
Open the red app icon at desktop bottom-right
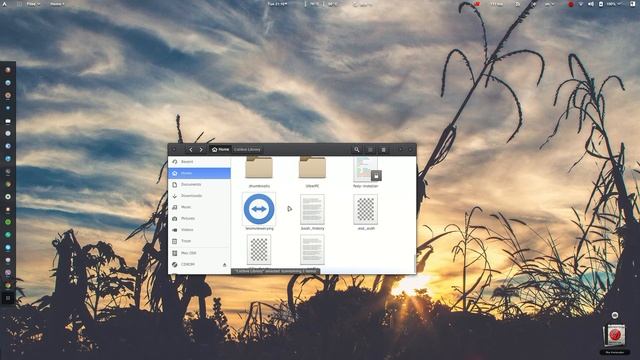(x=615, y=336)
